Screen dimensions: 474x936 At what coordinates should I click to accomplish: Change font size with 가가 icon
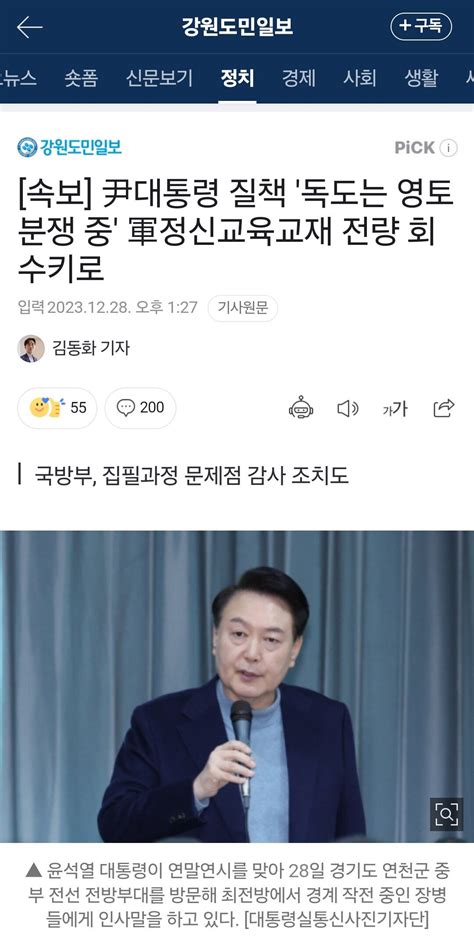click(x=395, y=409)
